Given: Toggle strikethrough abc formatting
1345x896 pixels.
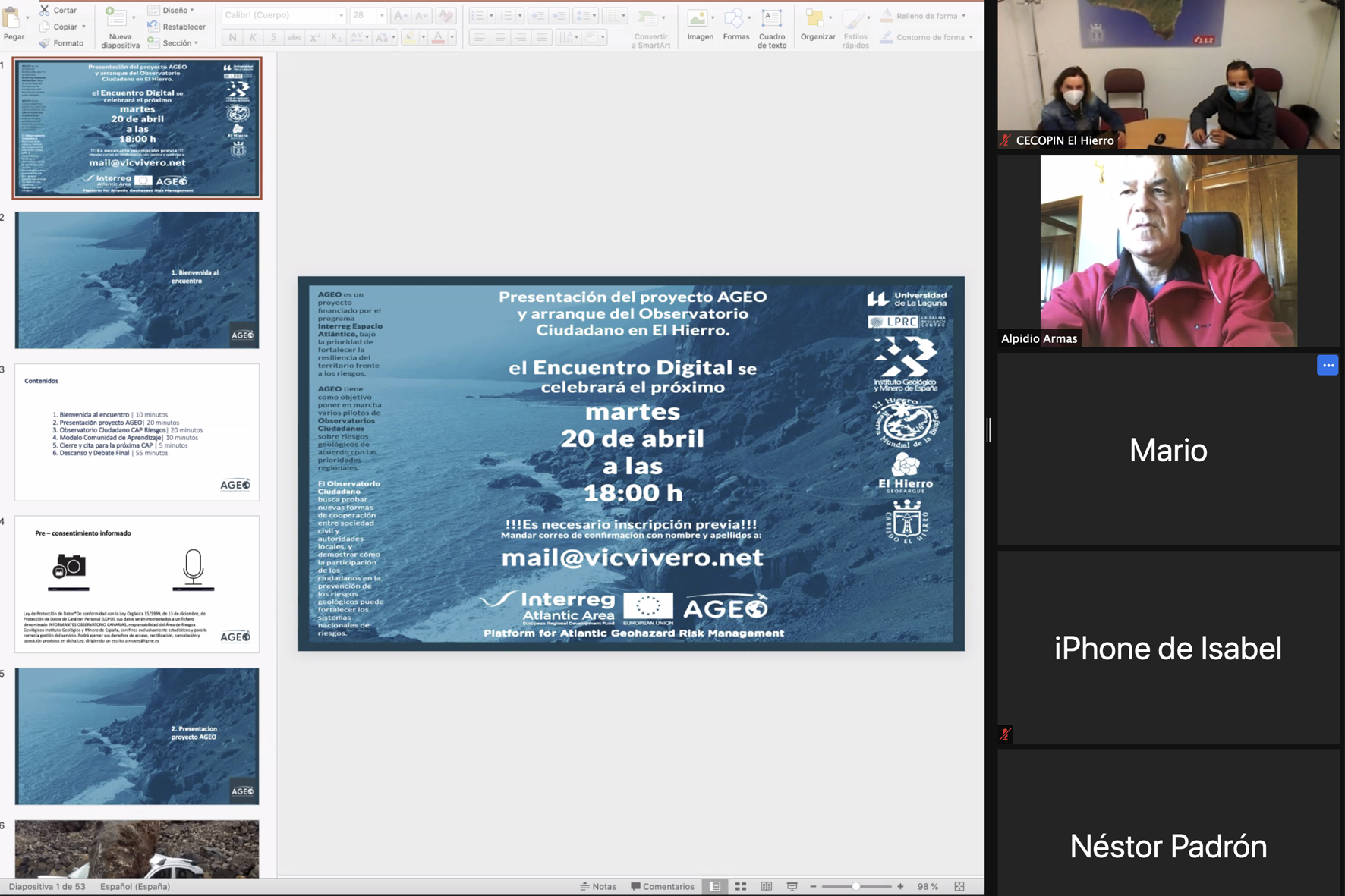Looking at the screenshot, I should (x=294, y=37).
